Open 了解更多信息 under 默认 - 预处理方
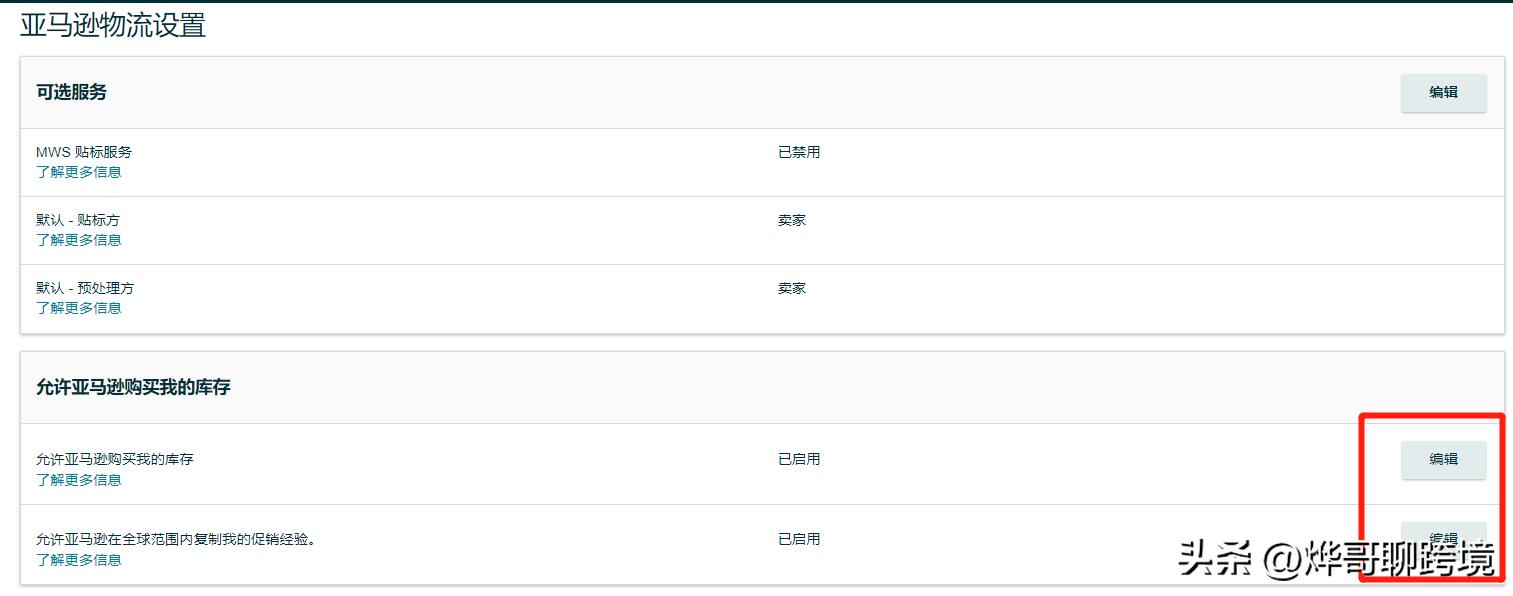 (x=79, y=308)
